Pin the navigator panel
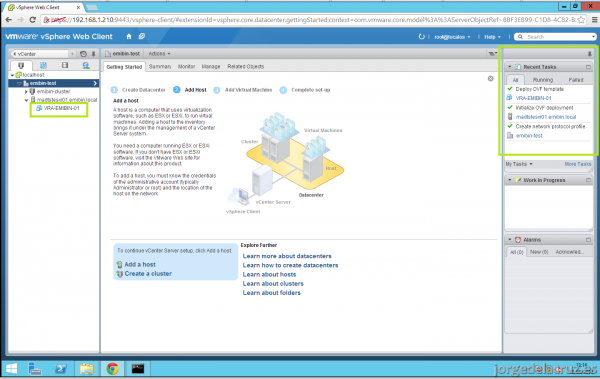This screenshot has height=379, width=600. click(93, 54)
